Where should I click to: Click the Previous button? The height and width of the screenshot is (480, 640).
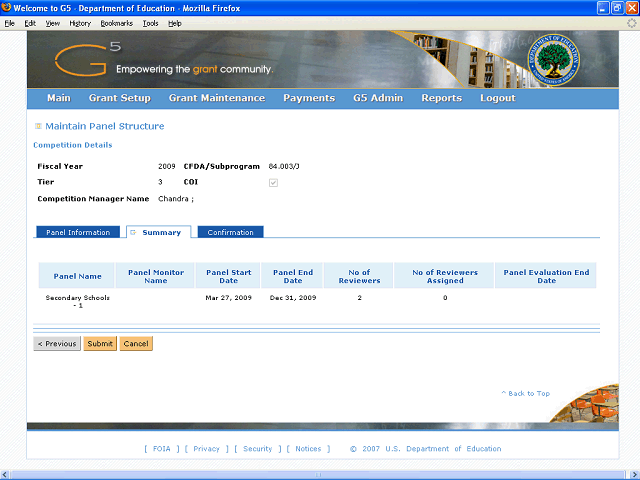click(57, 344)
